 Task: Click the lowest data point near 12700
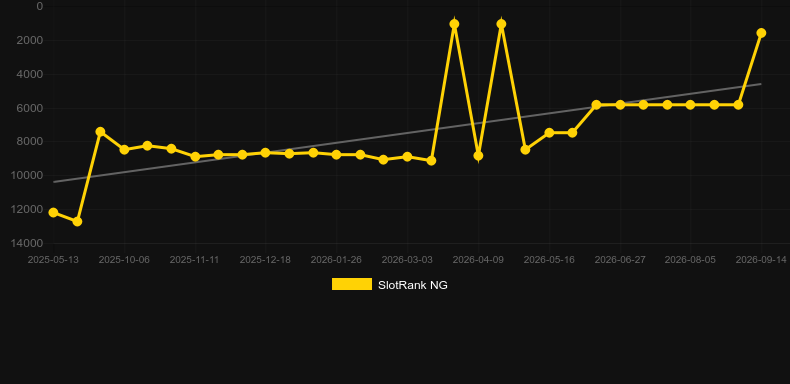point(77,221)
